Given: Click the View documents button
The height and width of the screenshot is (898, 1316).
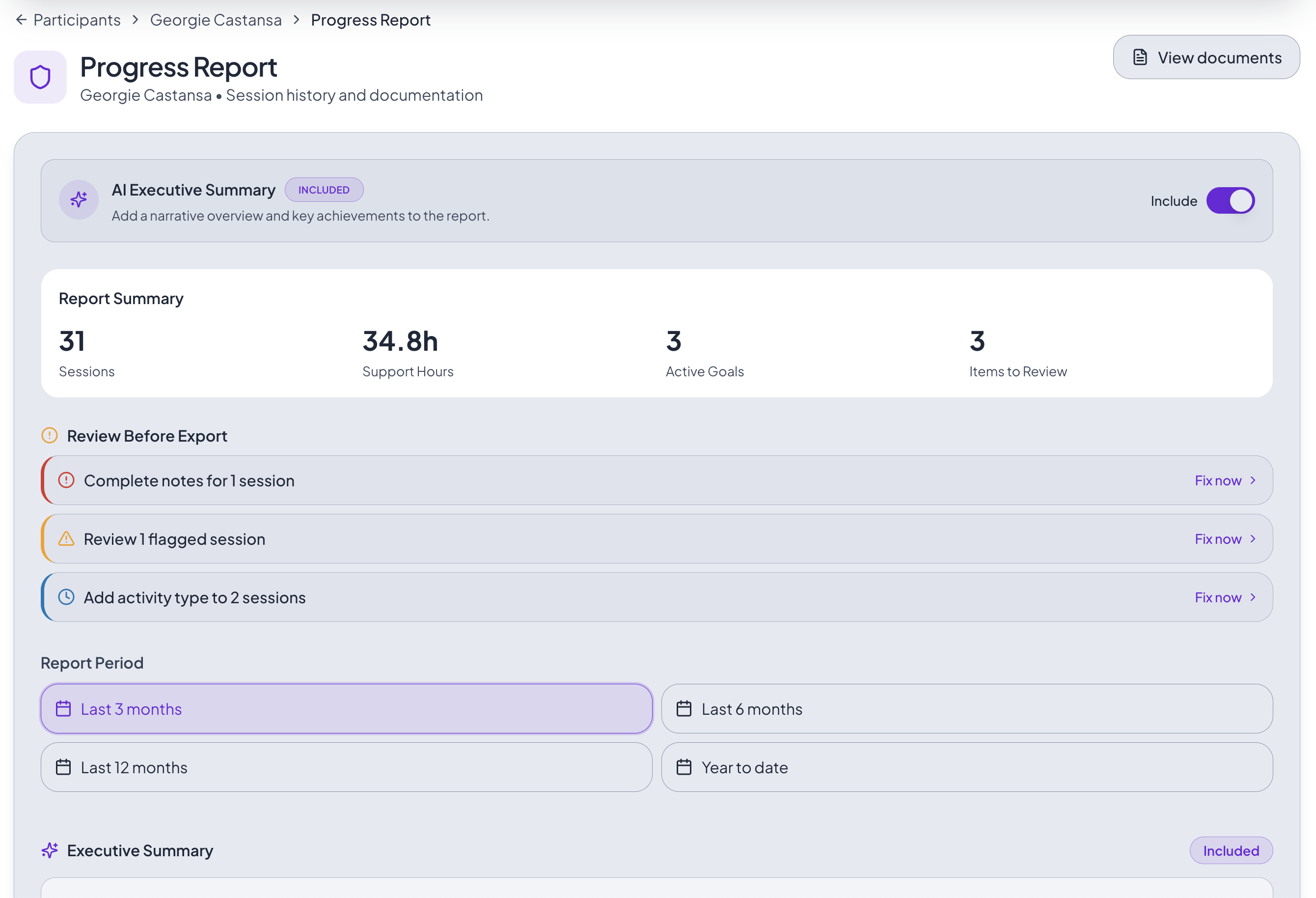Looking at the screenshot, I should pos(1206,56).
